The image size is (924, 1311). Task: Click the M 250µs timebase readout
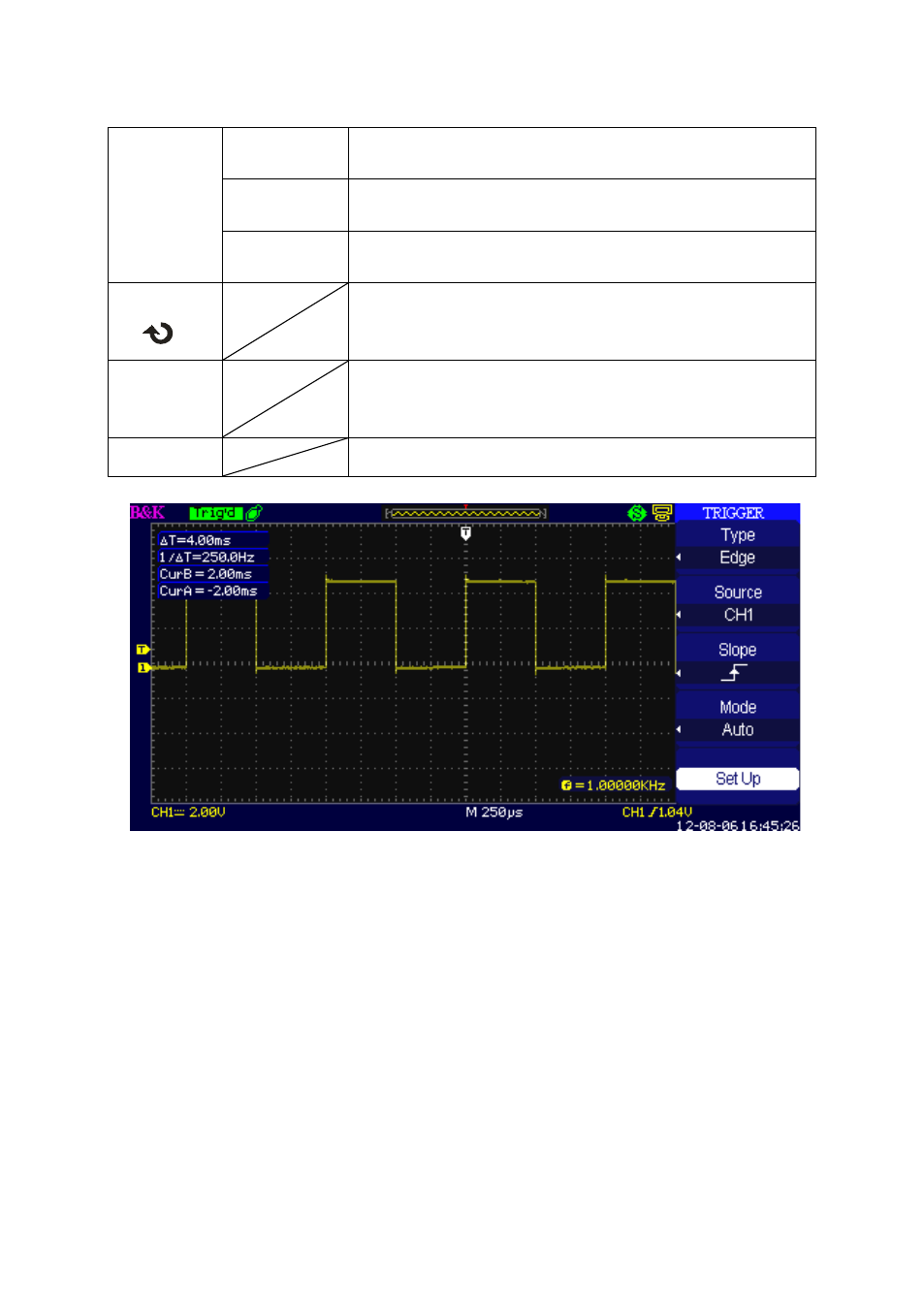(x=494, y=813)
